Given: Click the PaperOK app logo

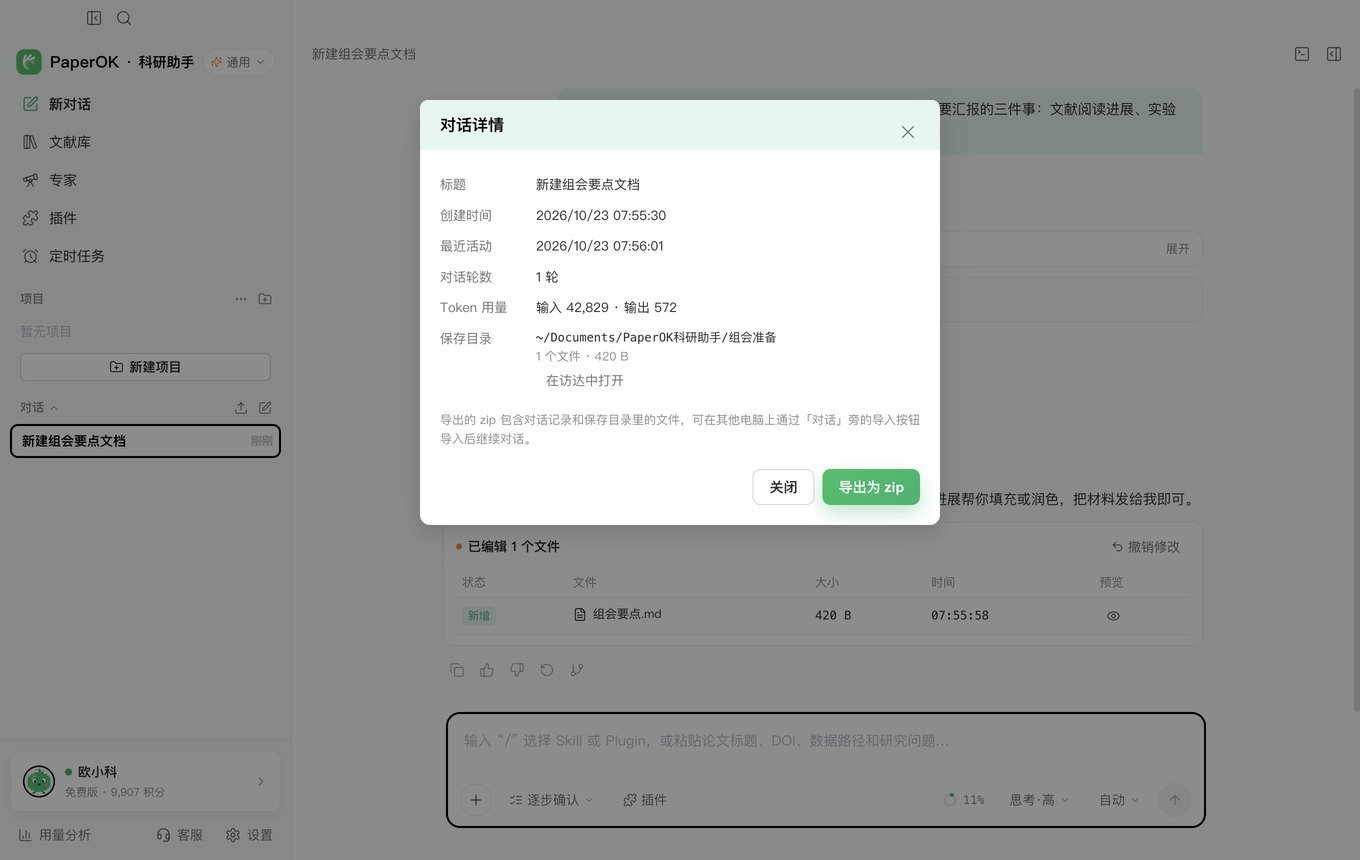Looking at the screenshot, I should tap(29, 62).
